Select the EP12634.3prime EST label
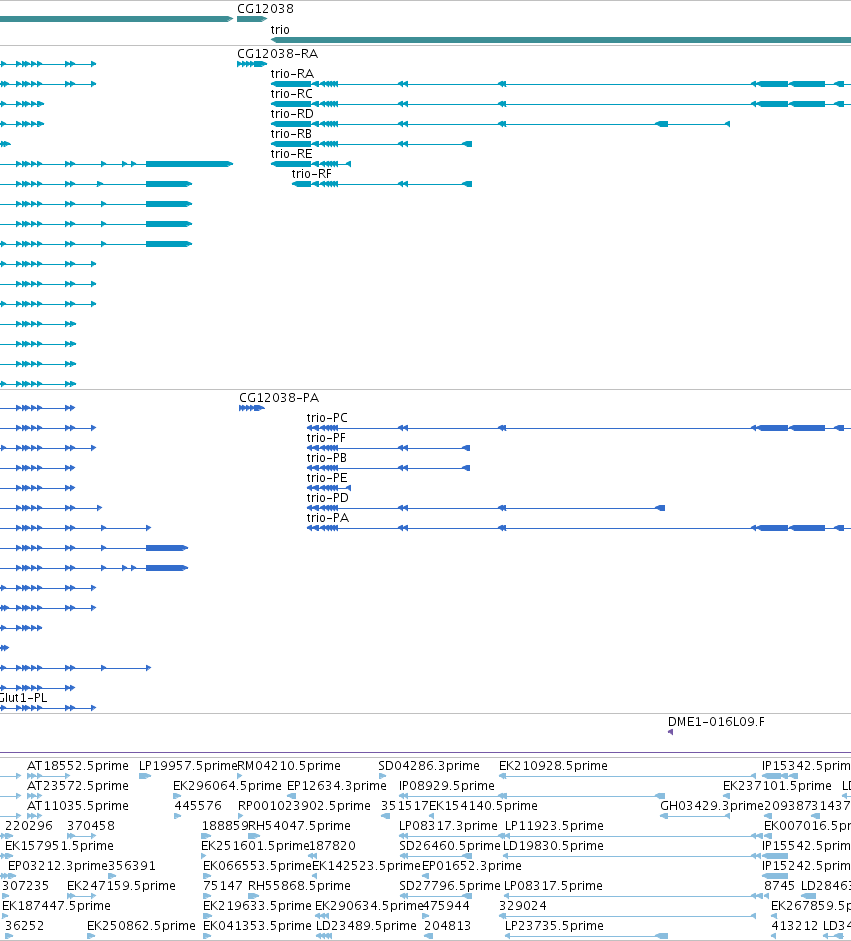Image resolution: width=851 pixels, height=941 pixels. [x=337, y=786]
